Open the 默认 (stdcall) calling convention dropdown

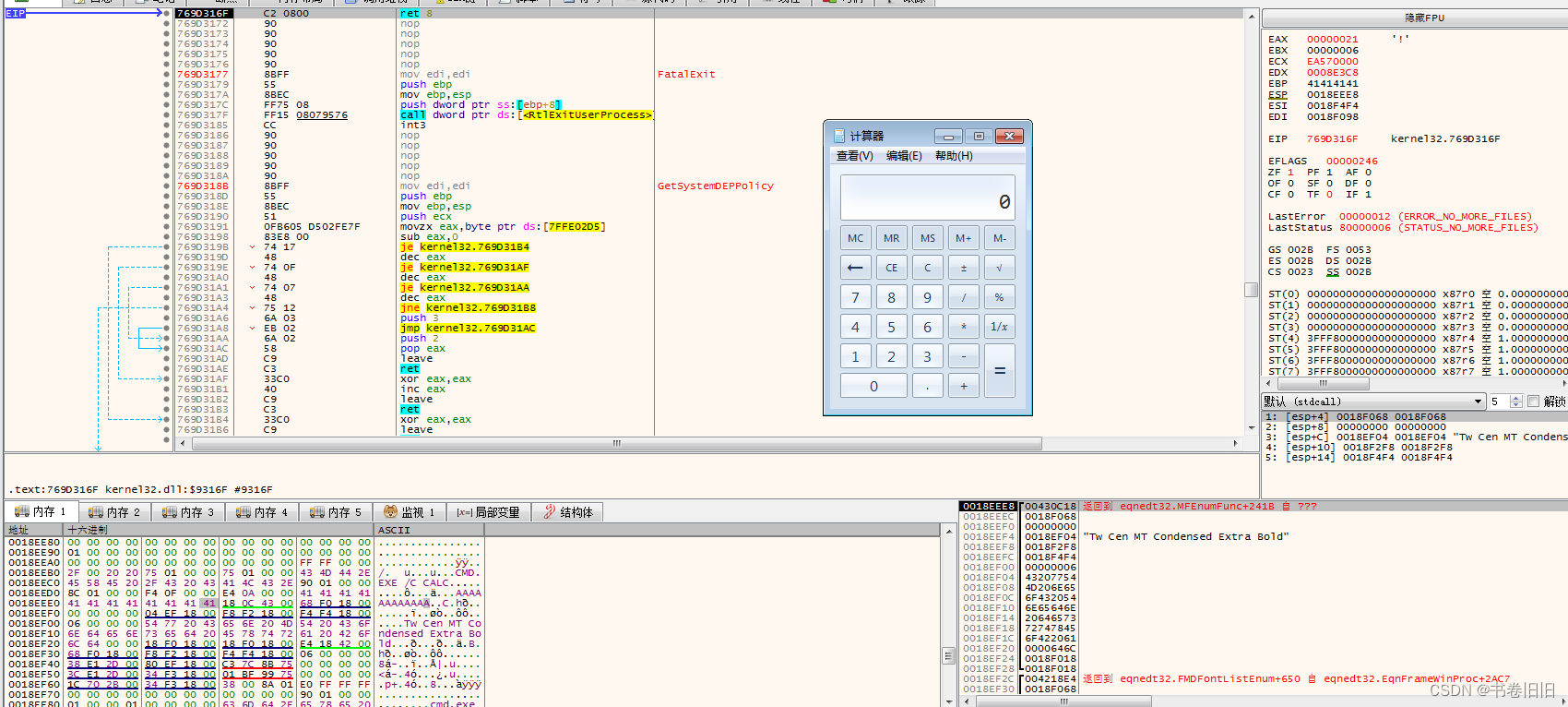(x=1373, y=401)
